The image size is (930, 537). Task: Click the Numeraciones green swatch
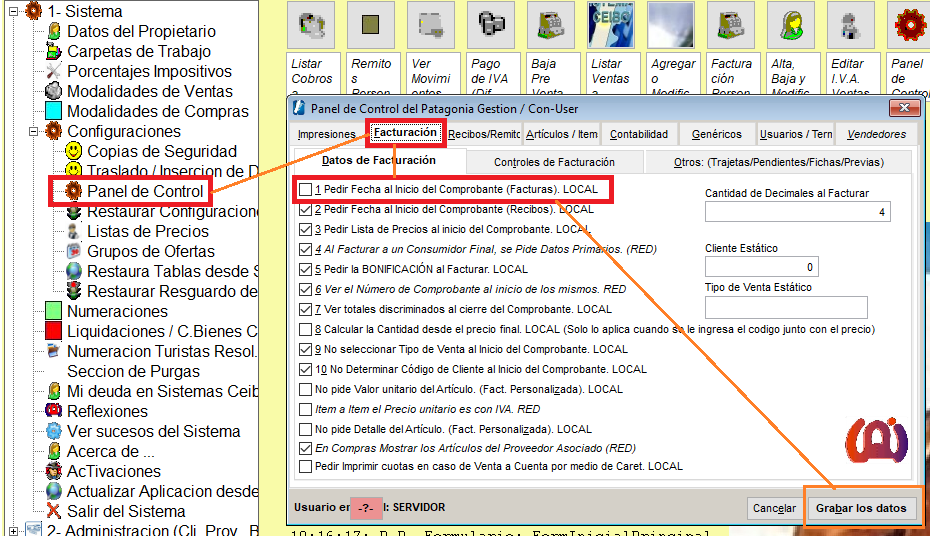[x=54, y=311]
